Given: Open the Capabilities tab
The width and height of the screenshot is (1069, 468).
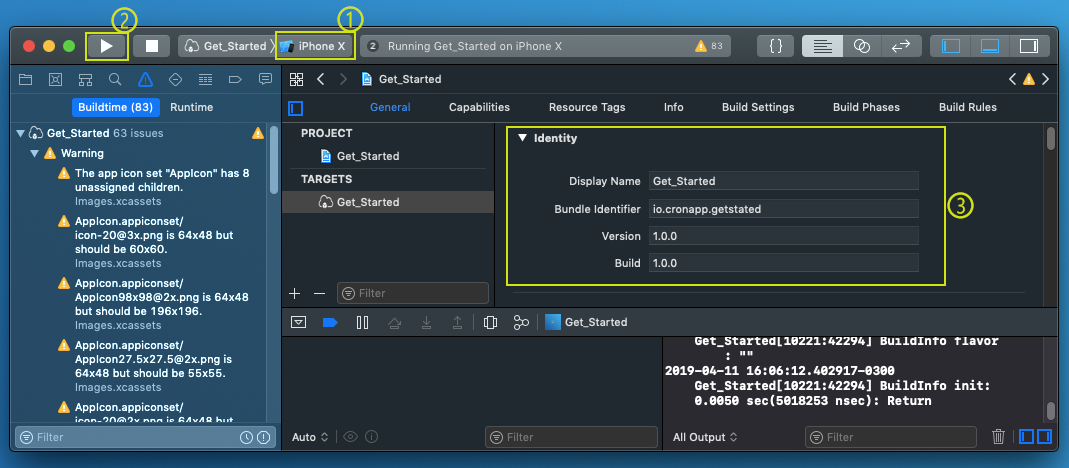Looking at the screenshot, I should pyautogui.click(x=479, y=107).
